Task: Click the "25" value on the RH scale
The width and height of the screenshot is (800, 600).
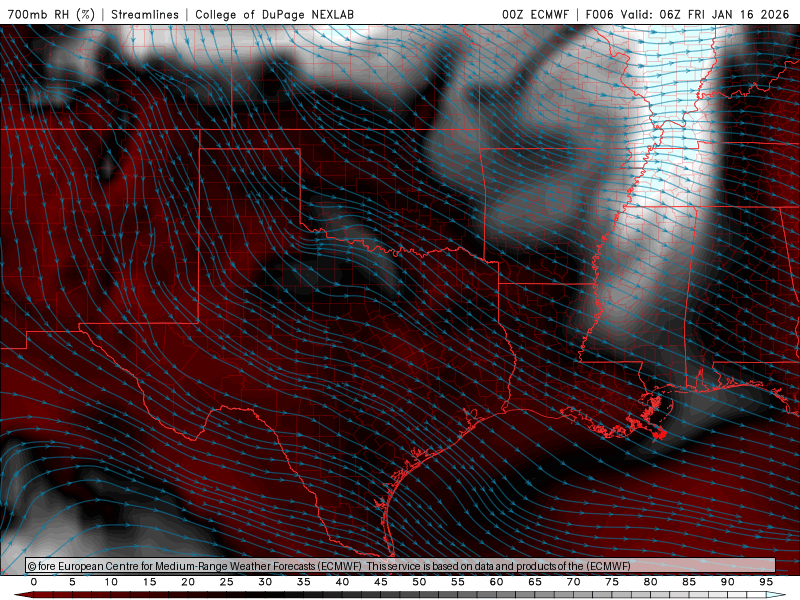Action: (x=227, y=582)
